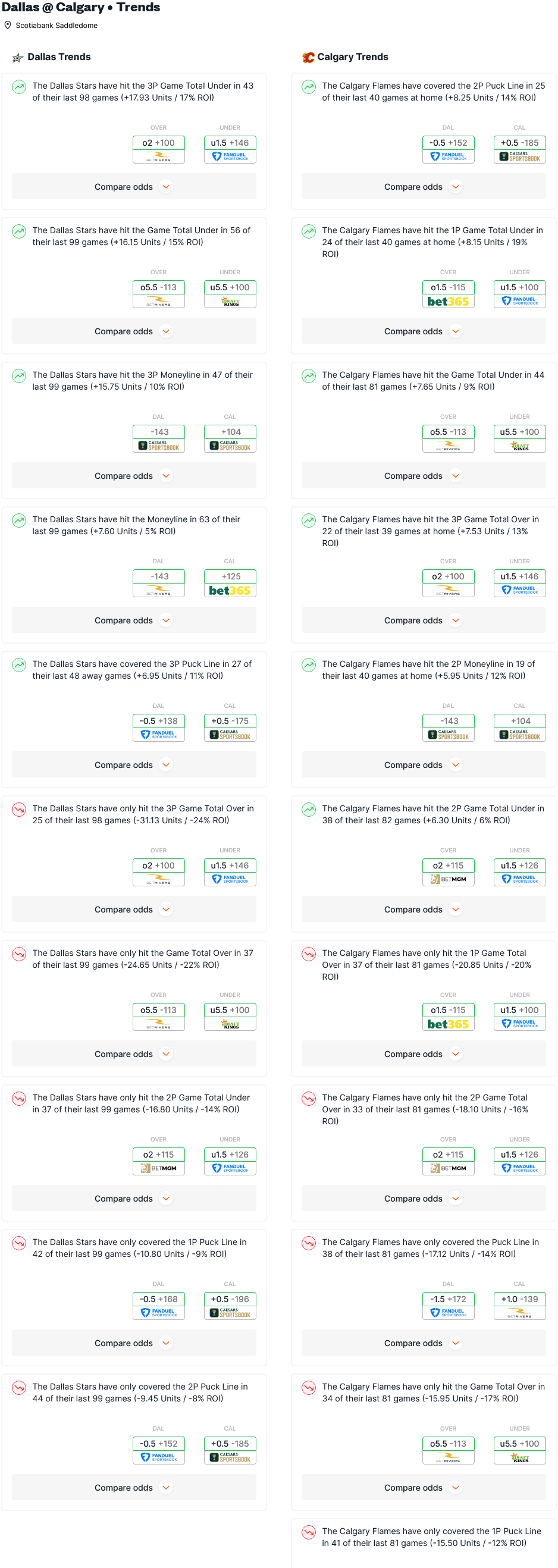The width and height of the screenshot is (558, 1568).
Task: Click green trend icon beside Stars 3P Game Total Under
Action: [x=20, y=87]
